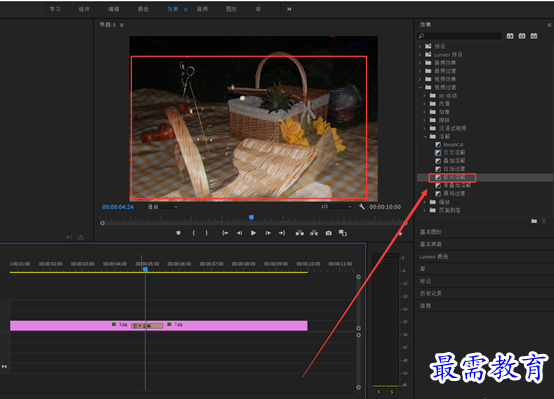This screenshot has width=554, height=399.
Task: Switch to the 颜色 workspace tab
Action: 143,9
